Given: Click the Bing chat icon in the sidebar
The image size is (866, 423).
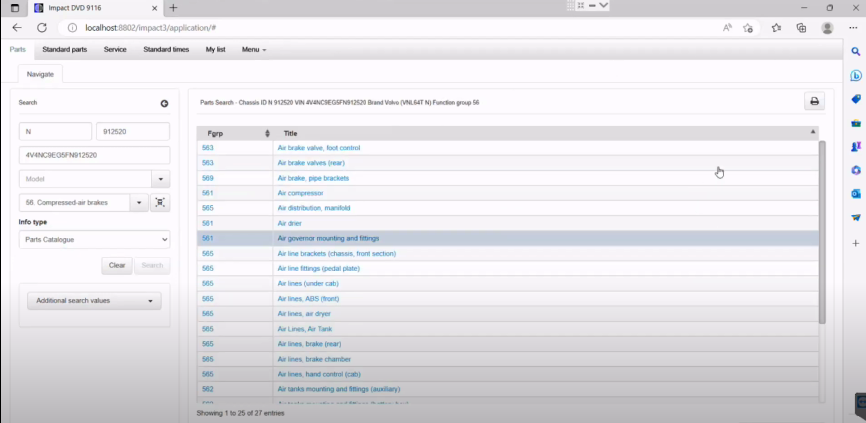Looking at the screenshot, I should [856, 75].
